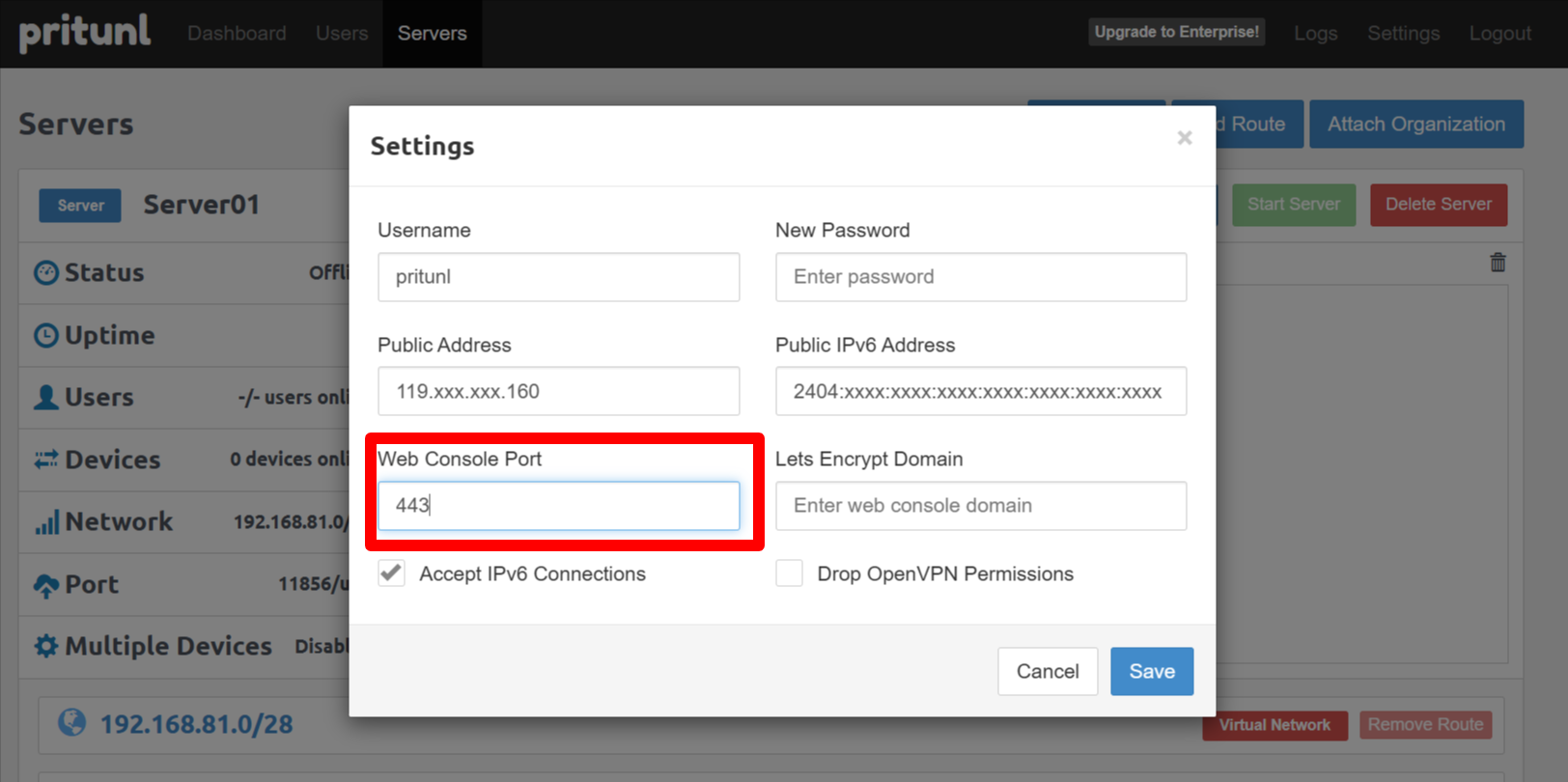Click the Remove Route button

[1425, 725]
